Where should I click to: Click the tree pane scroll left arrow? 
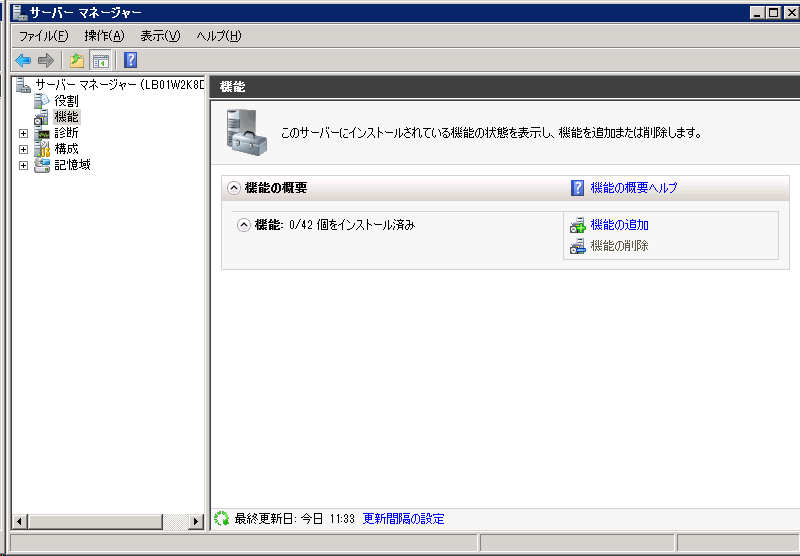19,521
